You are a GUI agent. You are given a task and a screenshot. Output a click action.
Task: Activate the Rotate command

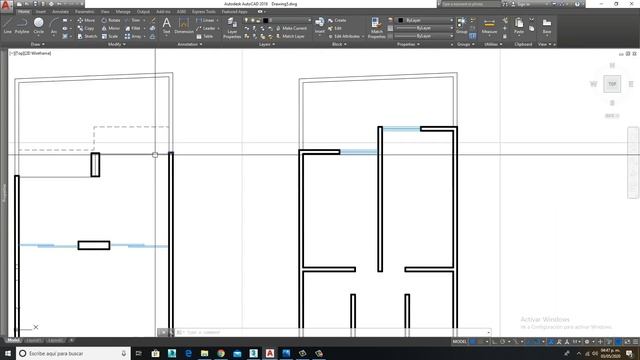point(111,20)
